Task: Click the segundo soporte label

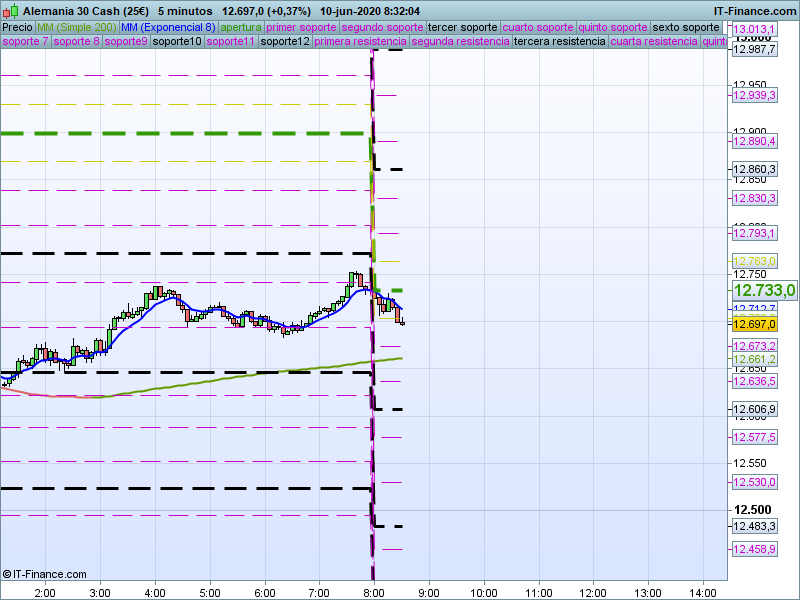Action: coord(383,27)
